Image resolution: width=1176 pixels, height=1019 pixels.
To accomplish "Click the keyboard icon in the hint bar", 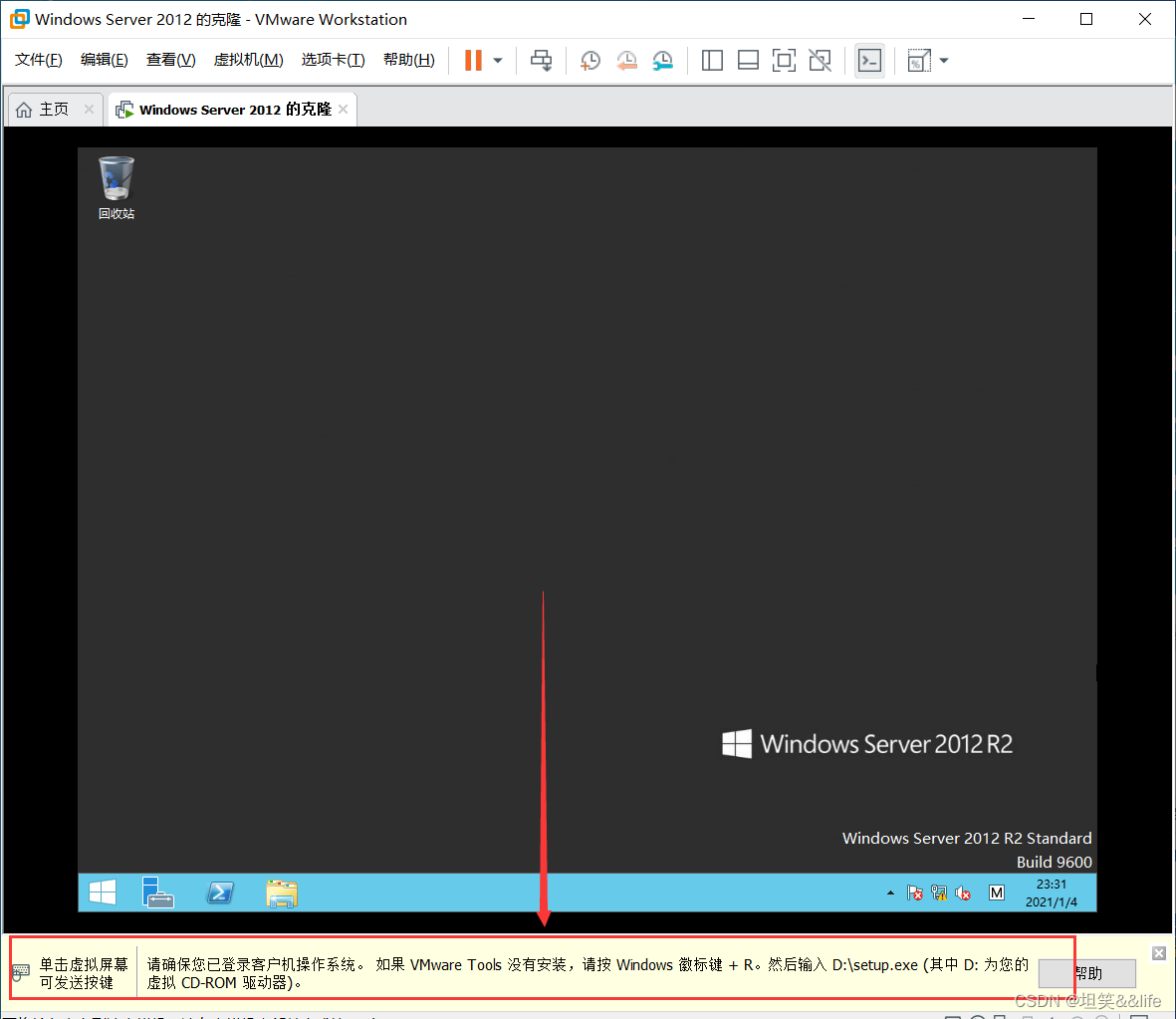I will (21, 972).
